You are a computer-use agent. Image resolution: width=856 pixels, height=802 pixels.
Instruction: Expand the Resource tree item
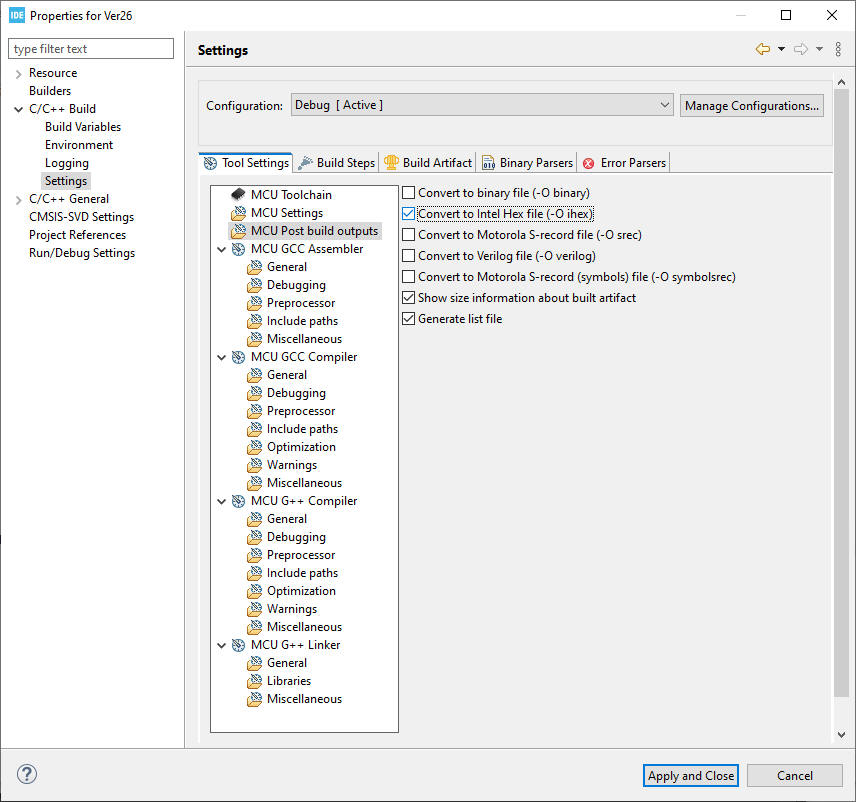click(x=18, y=73)
